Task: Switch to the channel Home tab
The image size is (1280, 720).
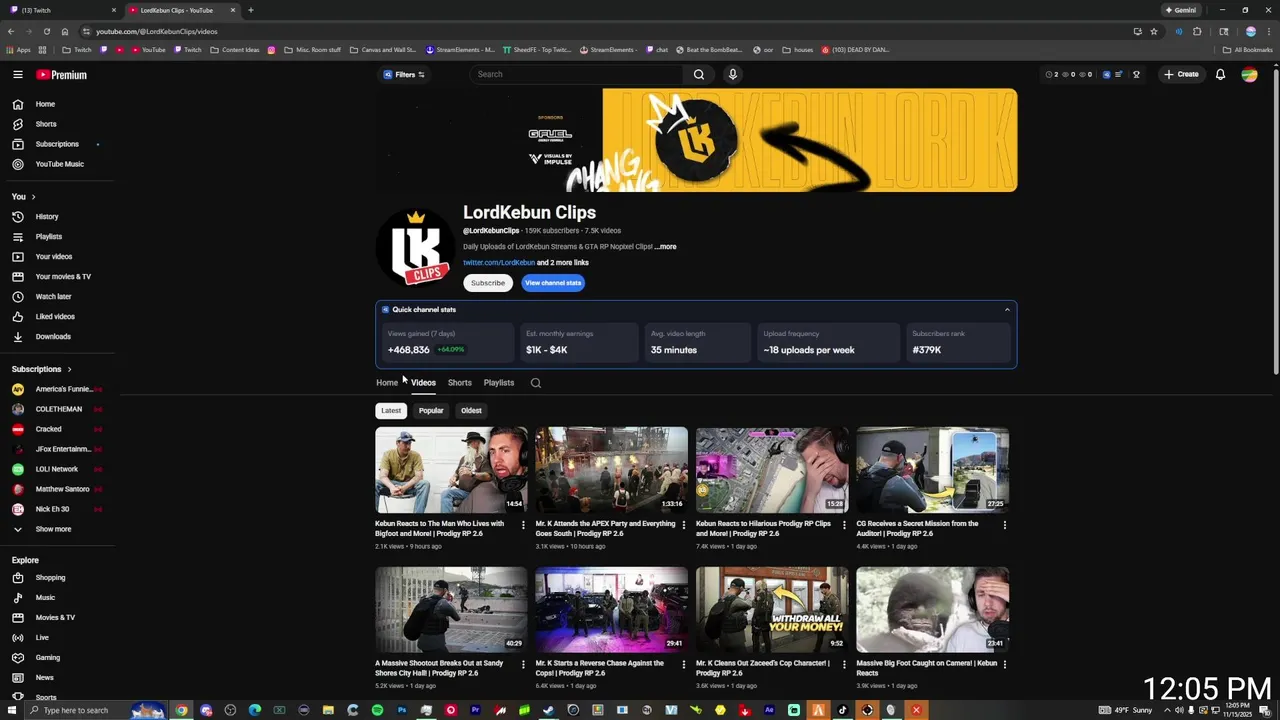Action: [387, 383]
